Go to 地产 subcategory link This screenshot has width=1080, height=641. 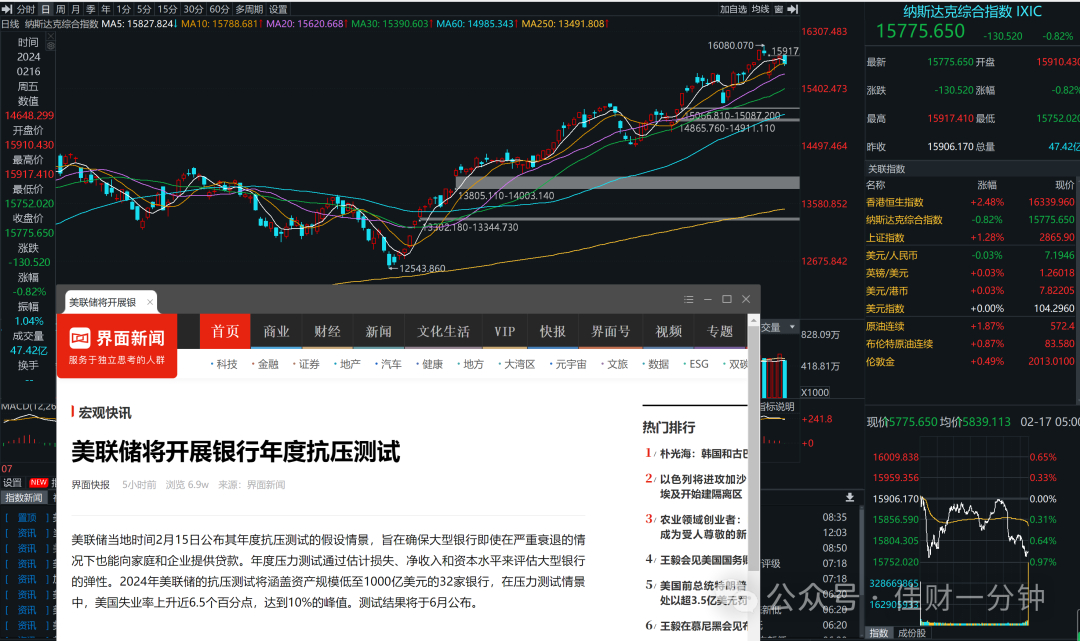350,364
